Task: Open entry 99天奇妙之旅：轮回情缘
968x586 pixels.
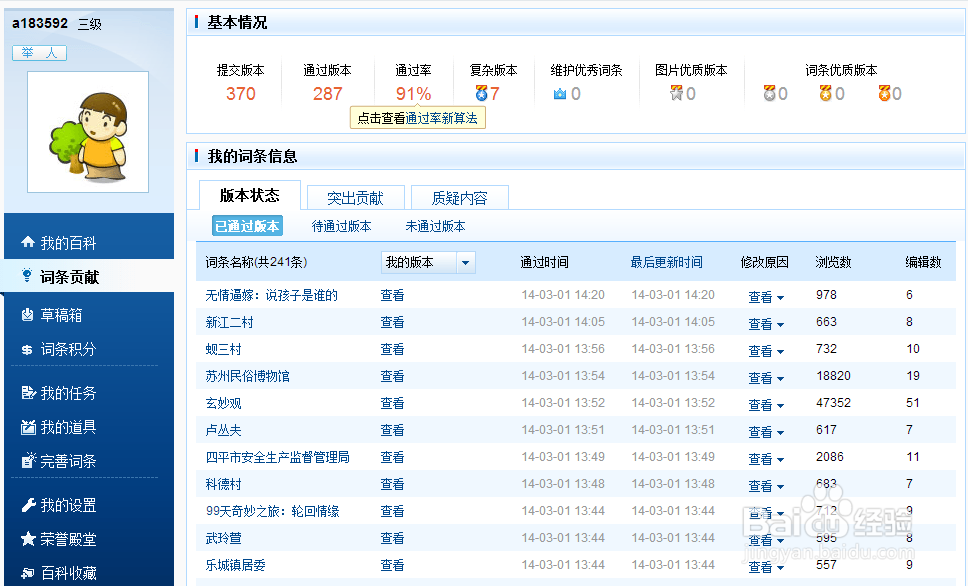Action: [x=272, y=511]
